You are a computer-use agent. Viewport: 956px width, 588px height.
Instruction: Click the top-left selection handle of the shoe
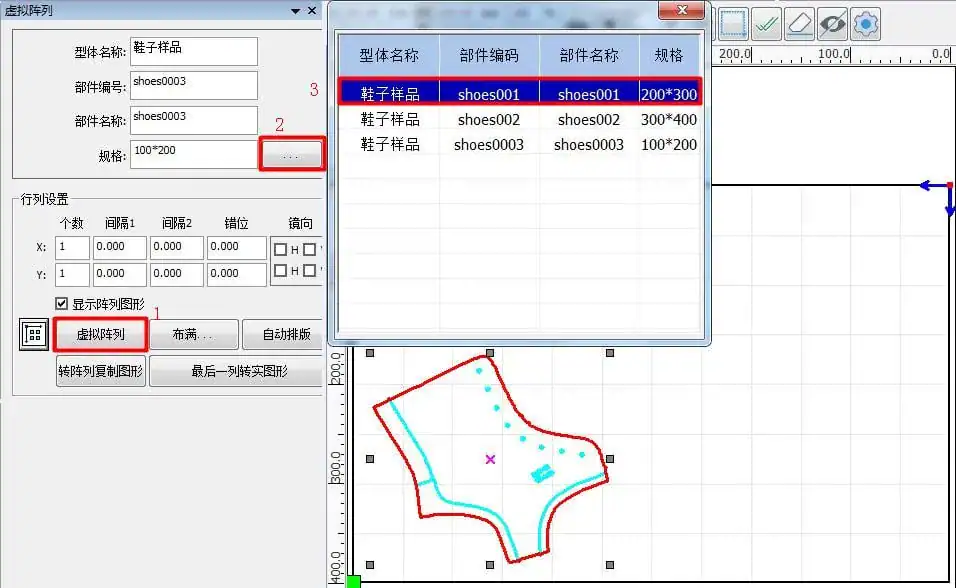tap(369, 353)
